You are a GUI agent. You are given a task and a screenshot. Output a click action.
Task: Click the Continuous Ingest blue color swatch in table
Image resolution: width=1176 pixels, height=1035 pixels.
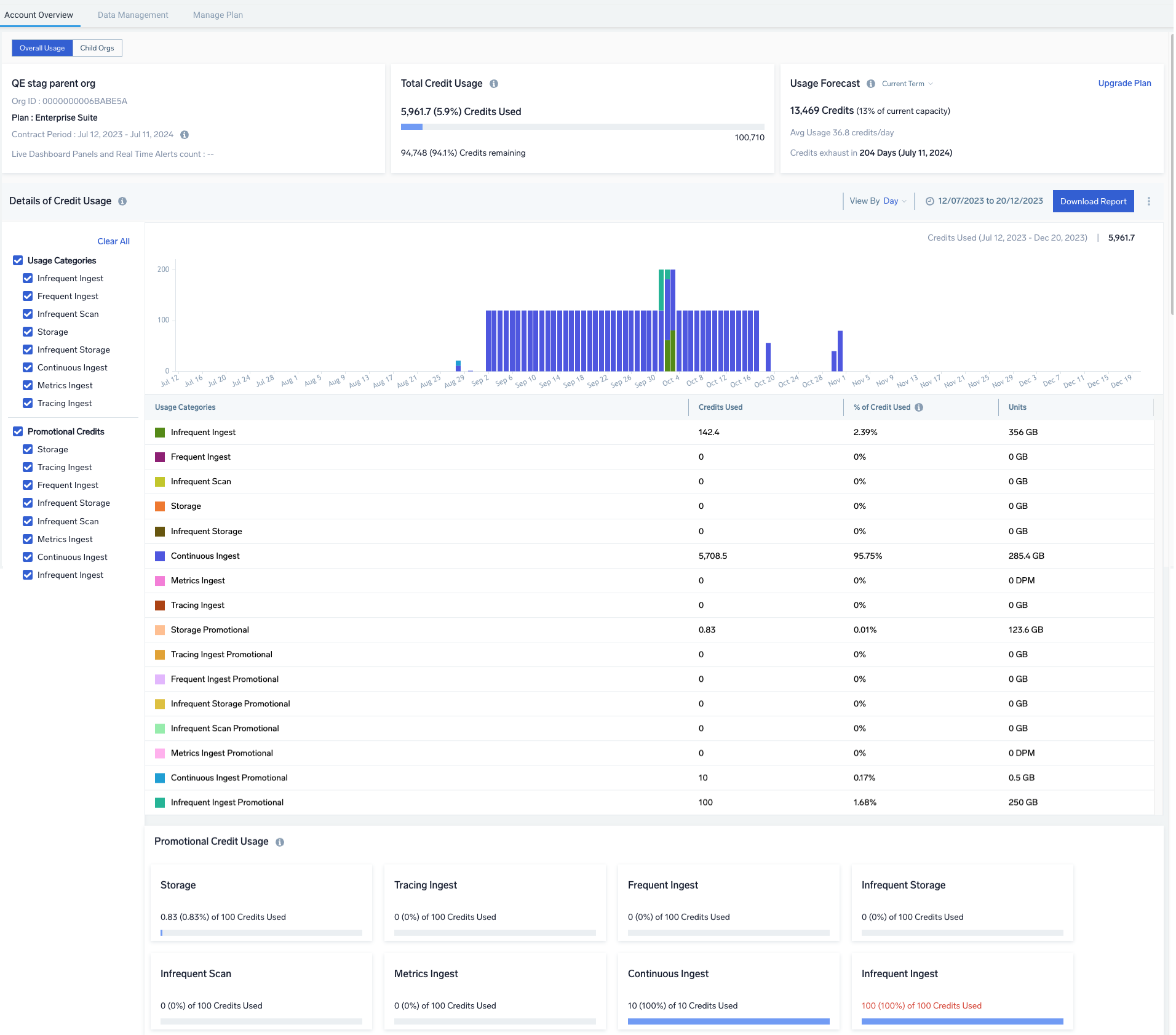coord(160,556)
